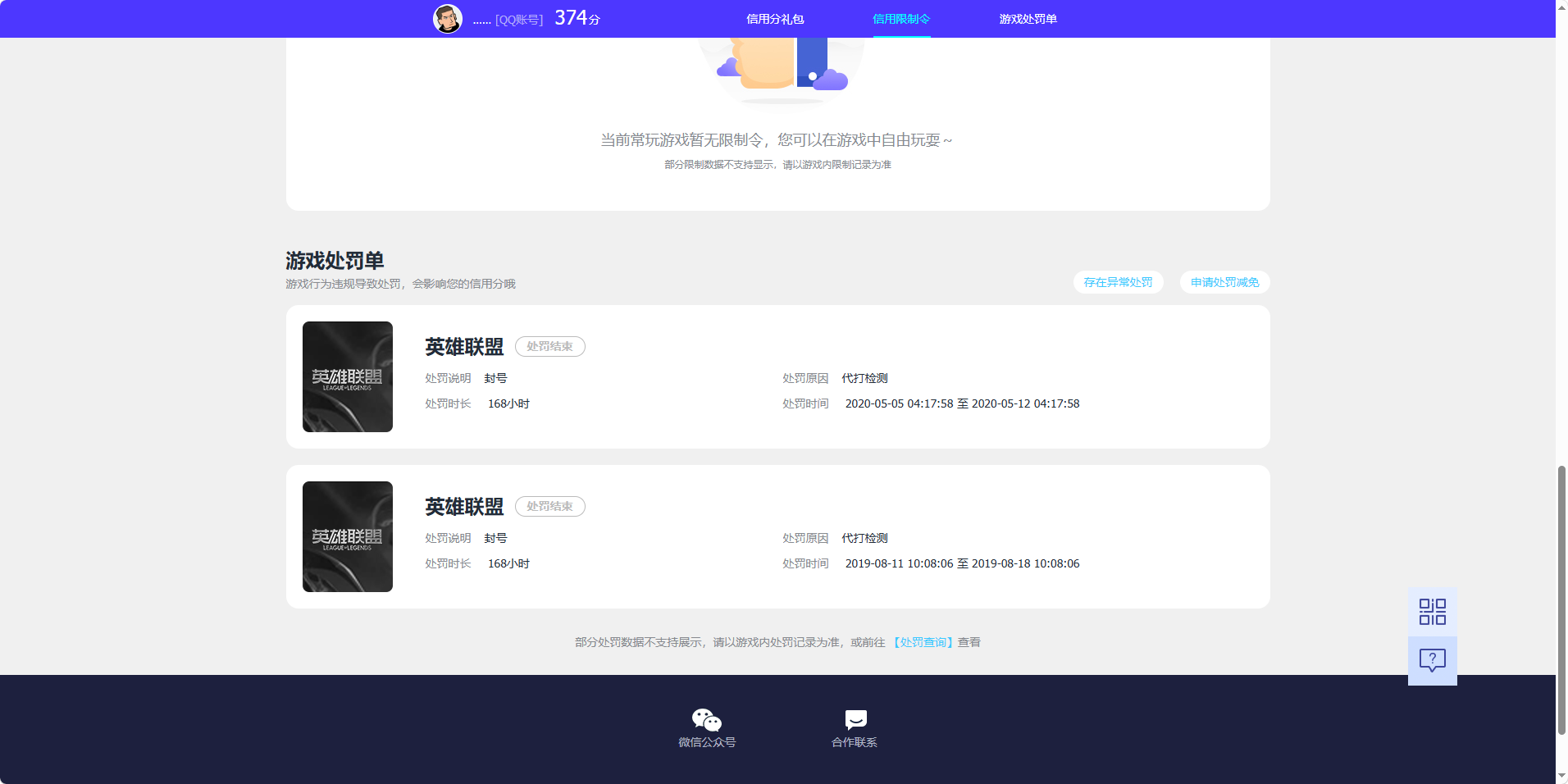Image resolution: width=1568 pixels, height=784 pixels.
Task: Click the 处罚结束 tag on the second penalty card
Action: tap(549, 506)
